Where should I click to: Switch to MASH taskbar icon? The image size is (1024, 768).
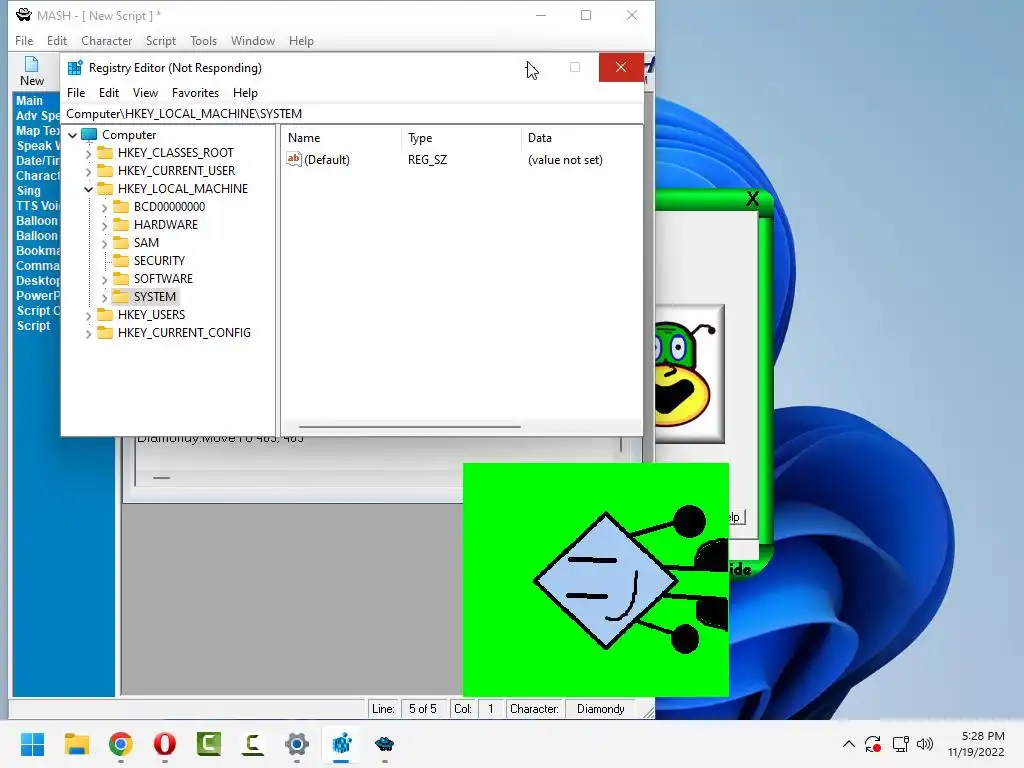pyautogui.click(x=385, y=744)
